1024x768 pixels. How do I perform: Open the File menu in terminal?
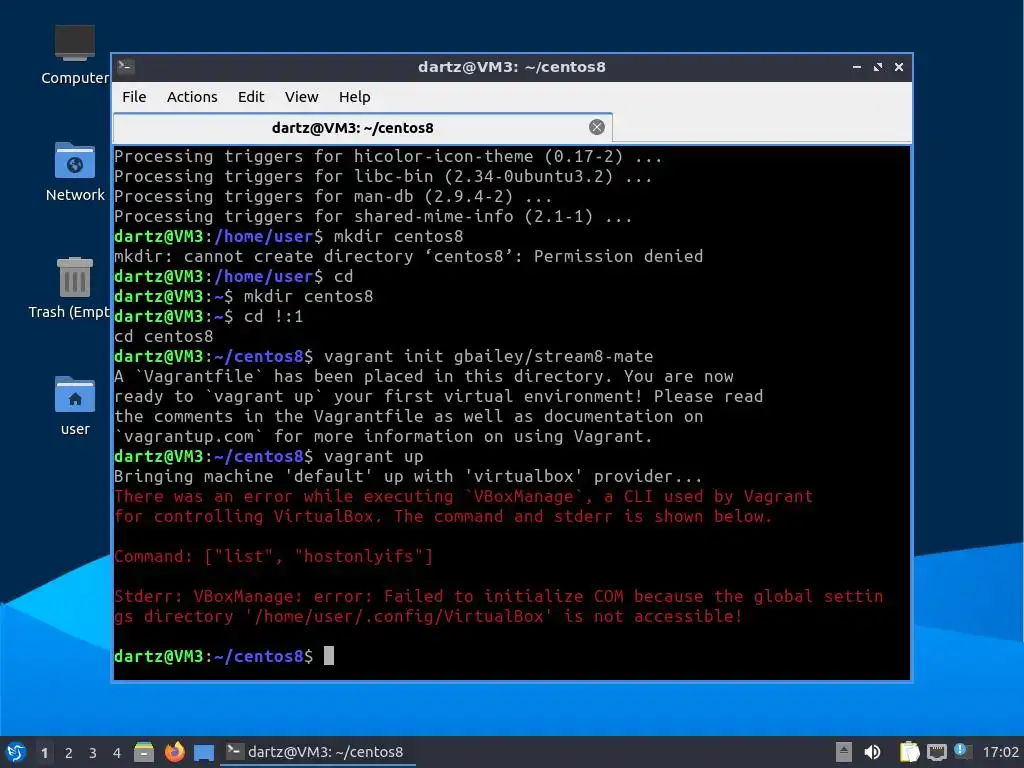pos(134,97)
